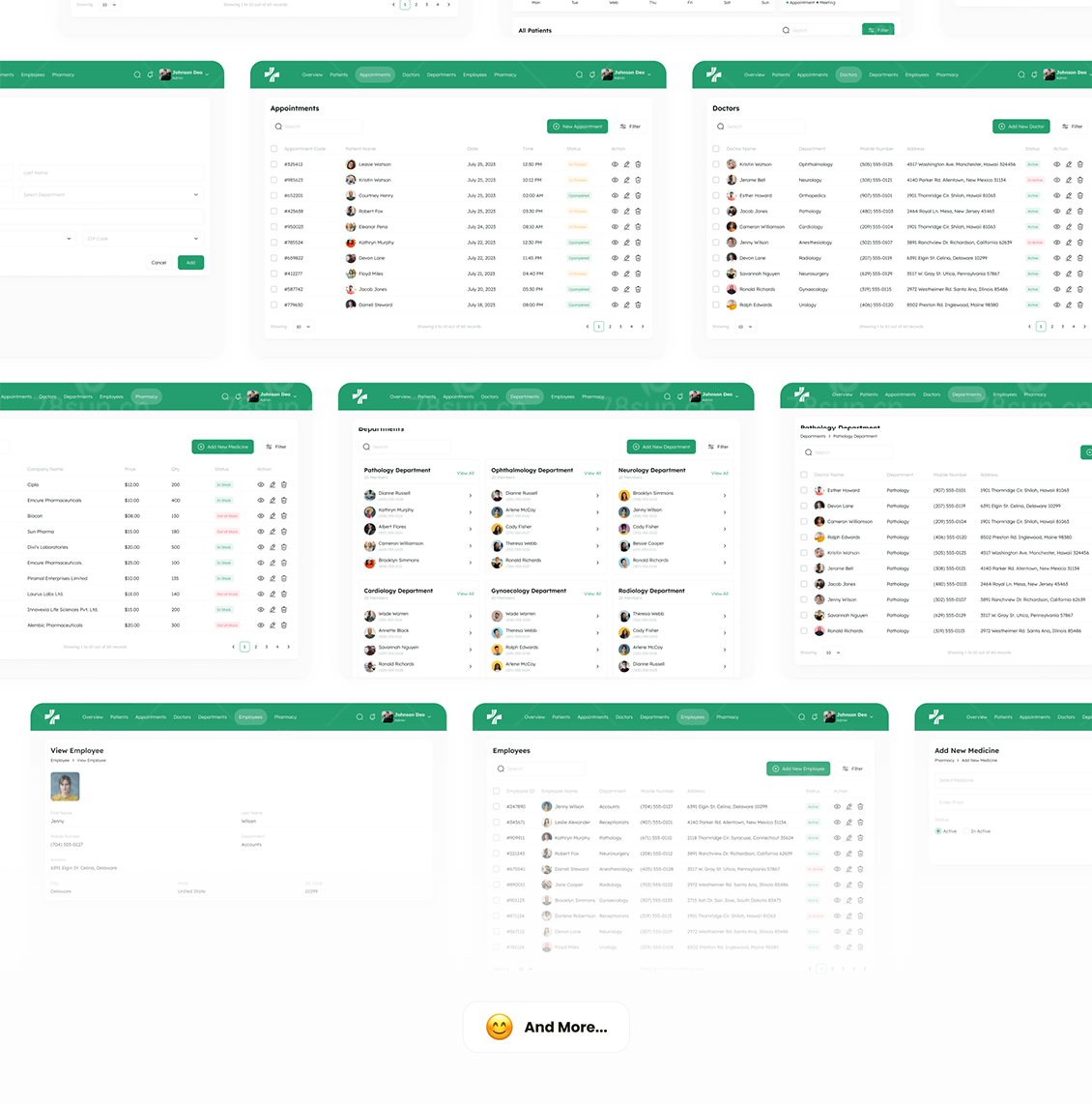Viewport: 1092px width, 1104px height.
Task: Edit Courtney Henry's appointment using pencil icon
Action: [626, 195]
